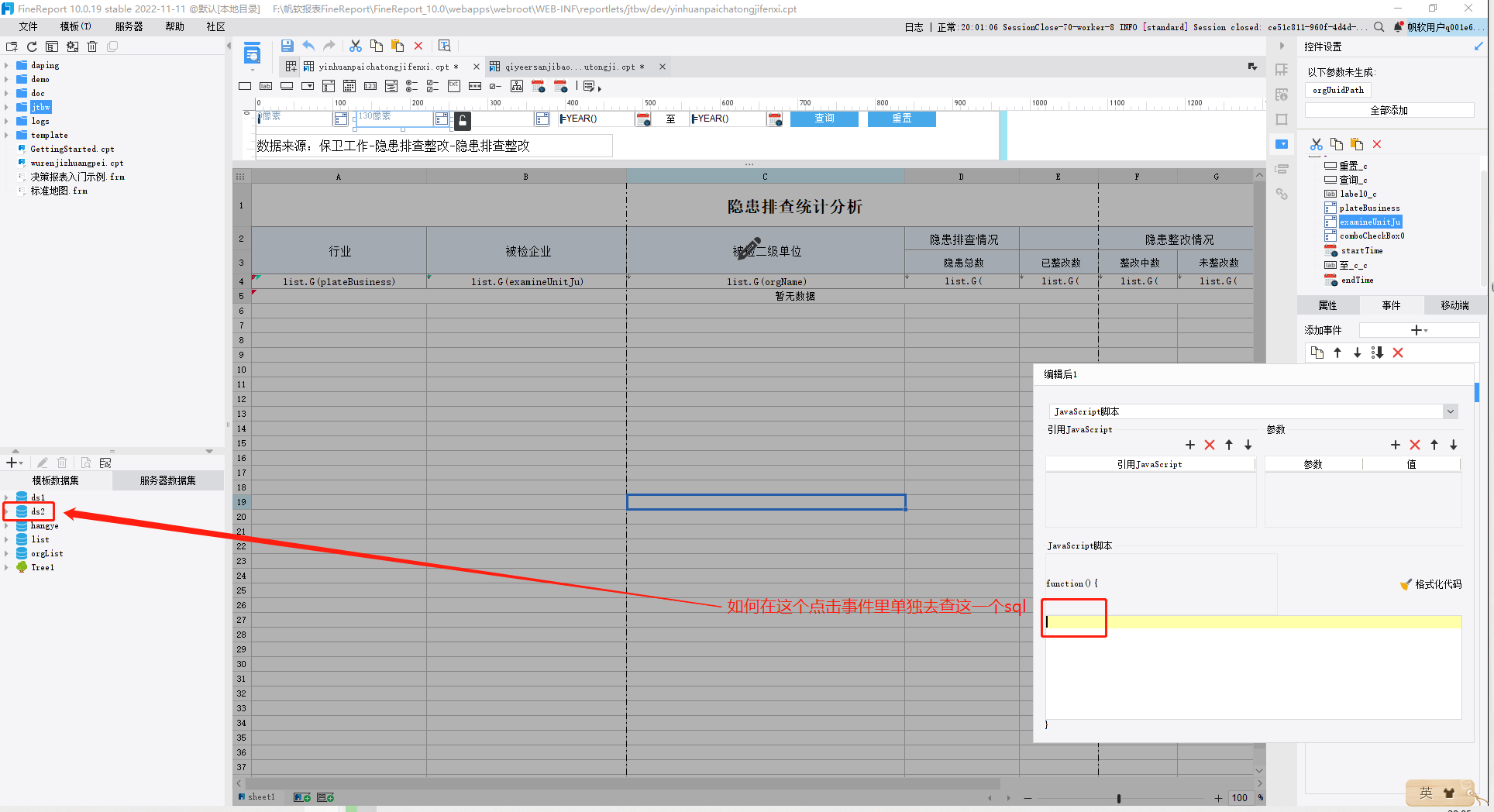
Task: Expand the hangye dataset
Action: 6,525
